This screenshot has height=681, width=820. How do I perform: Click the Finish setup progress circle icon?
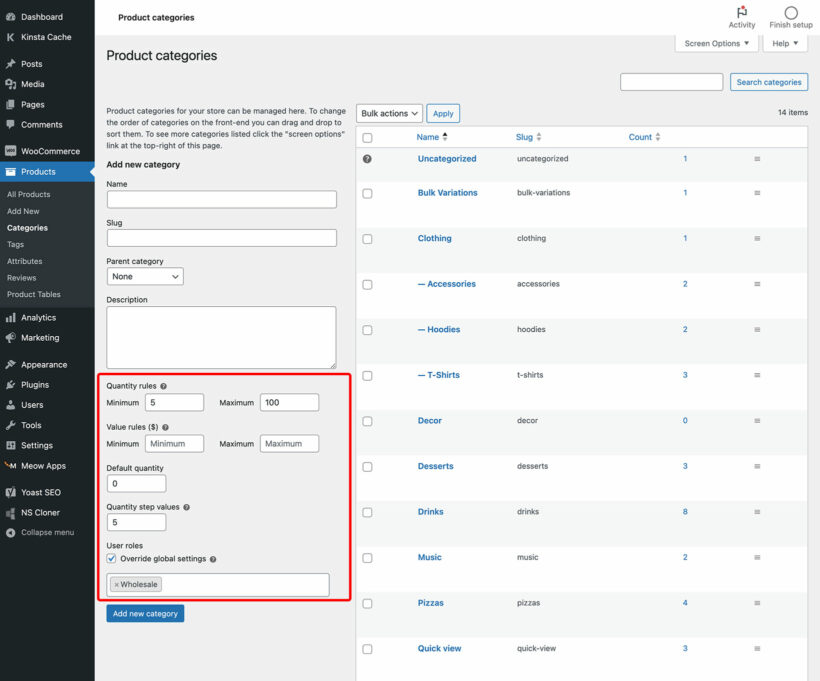[790, 12]
